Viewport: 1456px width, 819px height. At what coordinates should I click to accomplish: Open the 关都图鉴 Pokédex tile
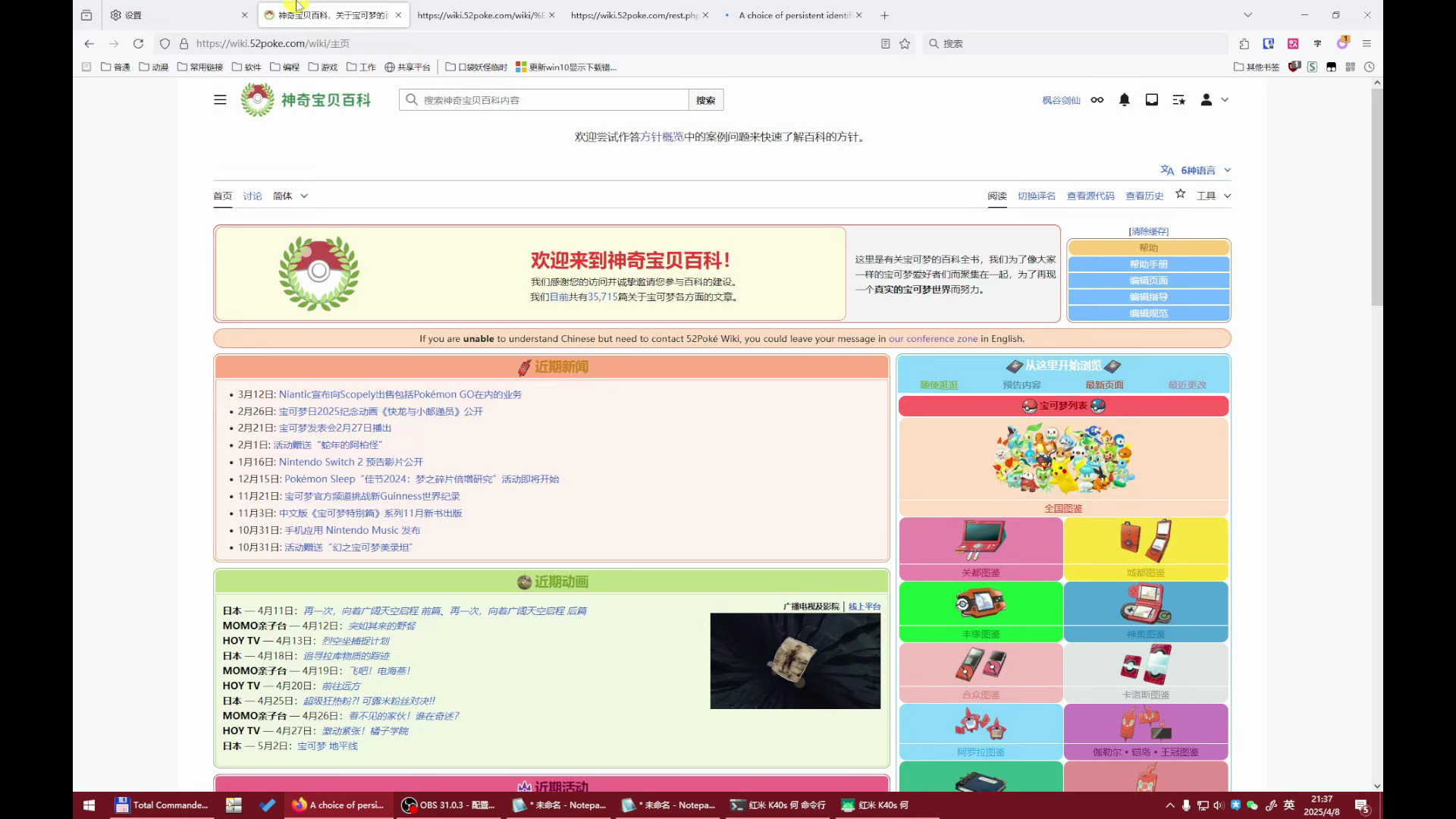[981, 549]
